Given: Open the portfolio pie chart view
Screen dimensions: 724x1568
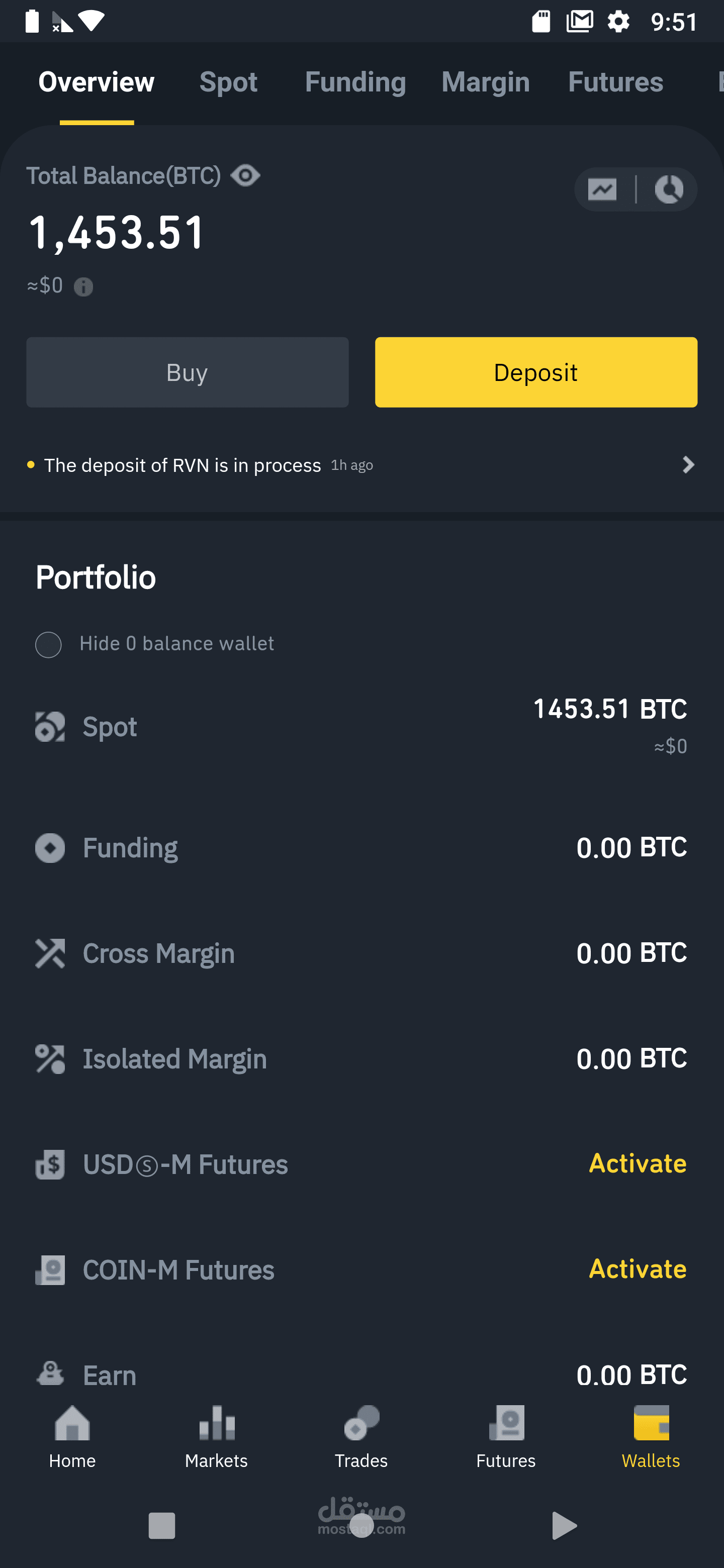Looking at the screenshot, I should point(669,190).
